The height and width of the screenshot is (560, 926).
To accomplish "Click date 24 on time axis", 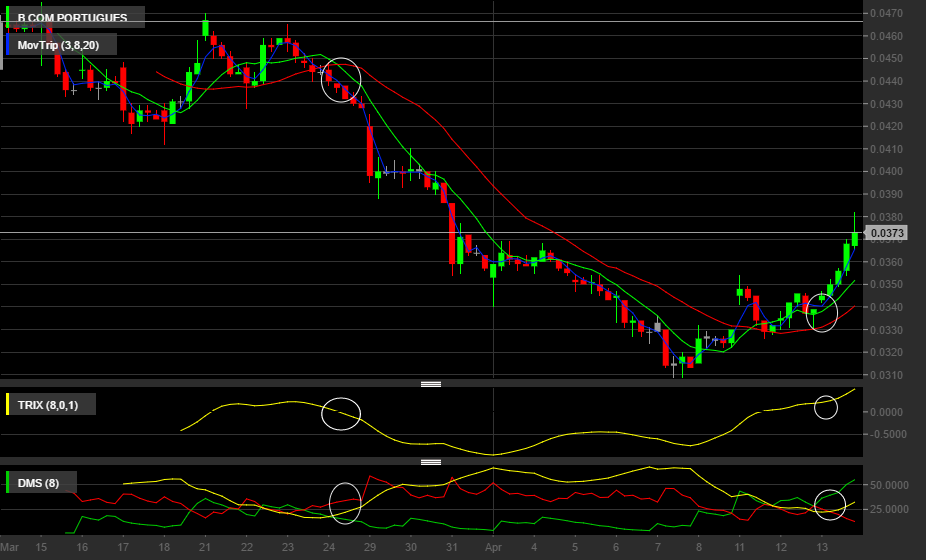I will [329, 547].
